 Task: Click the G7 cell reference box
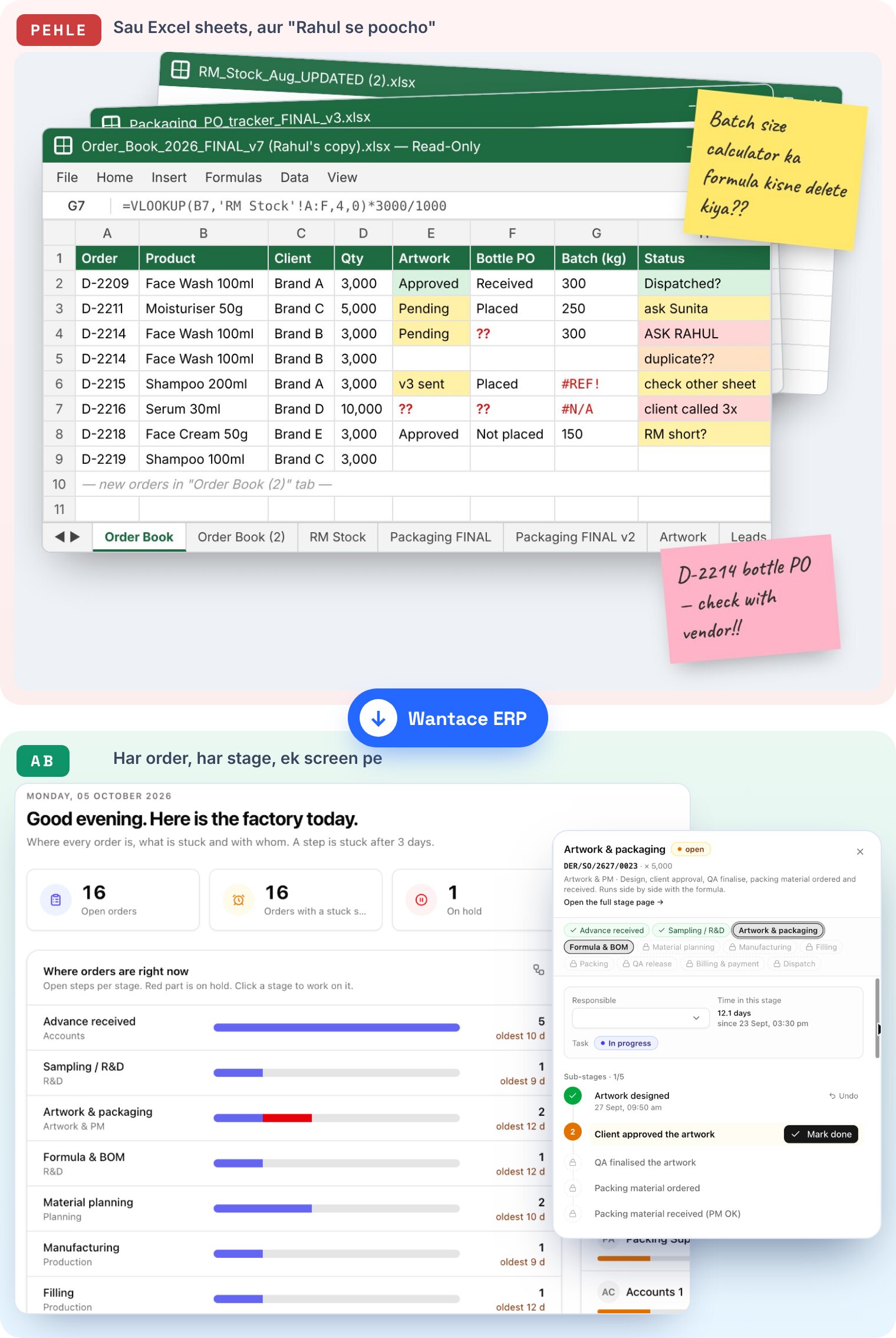(x=77, y=206)
